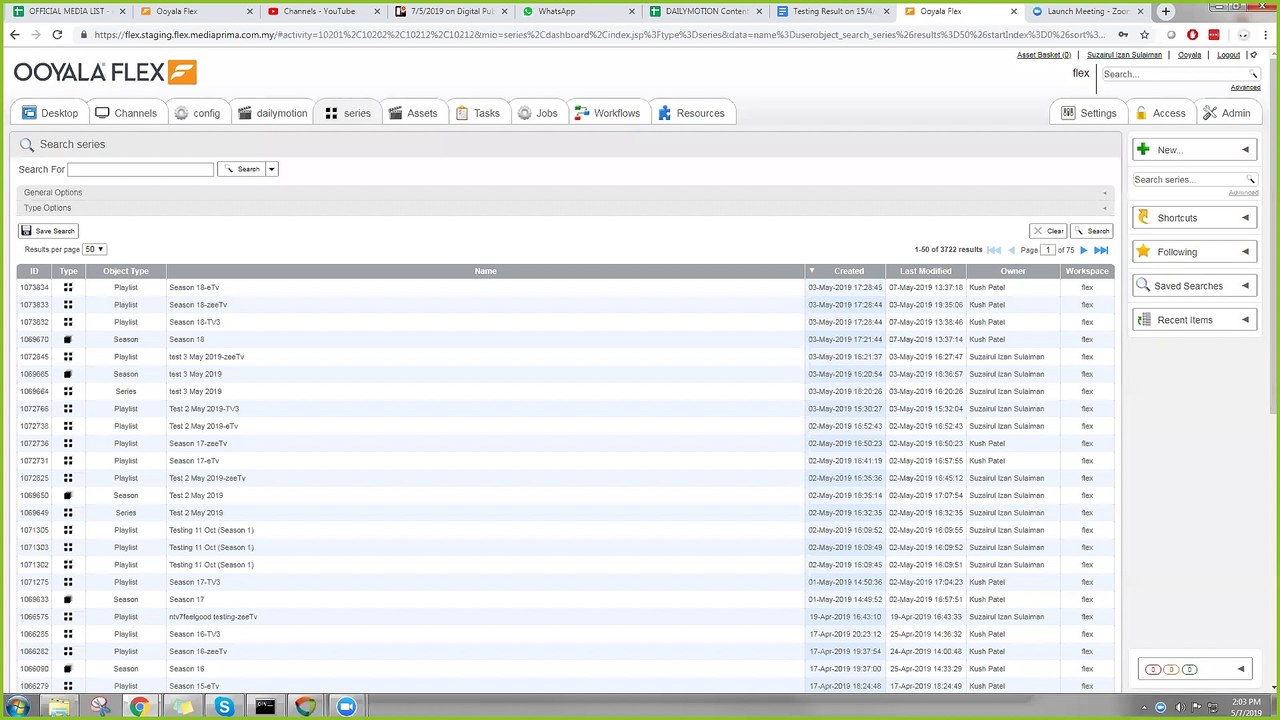Image resolution: width=1280 pixels, height=720 pixels.
Task: Switch to the WhatsApp browser tab
Action: coord(576,11)
